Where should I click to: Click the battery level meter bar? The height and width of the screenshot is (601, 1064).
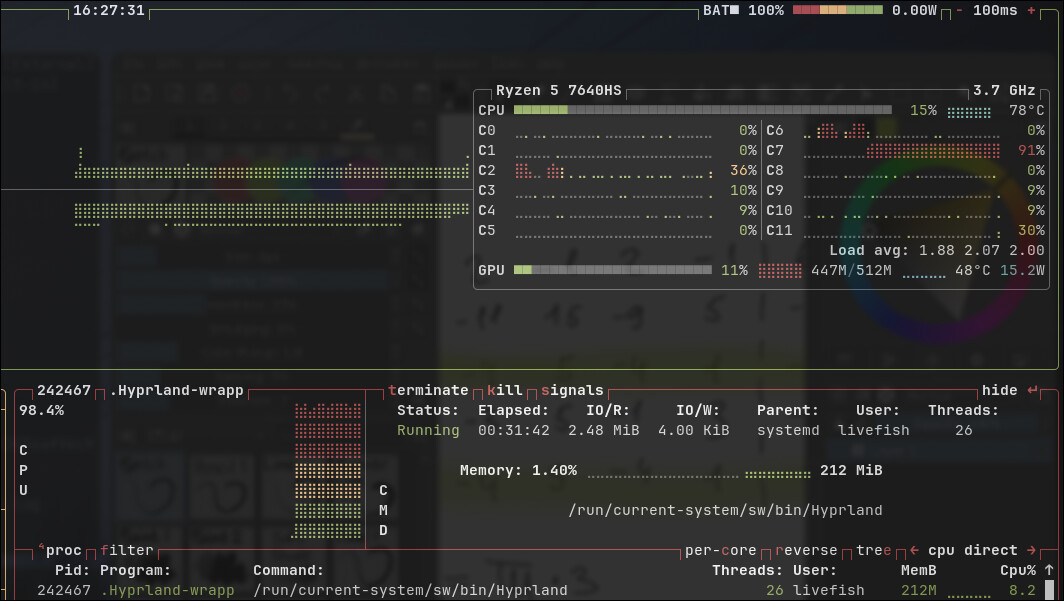click(x=837, y=11)
